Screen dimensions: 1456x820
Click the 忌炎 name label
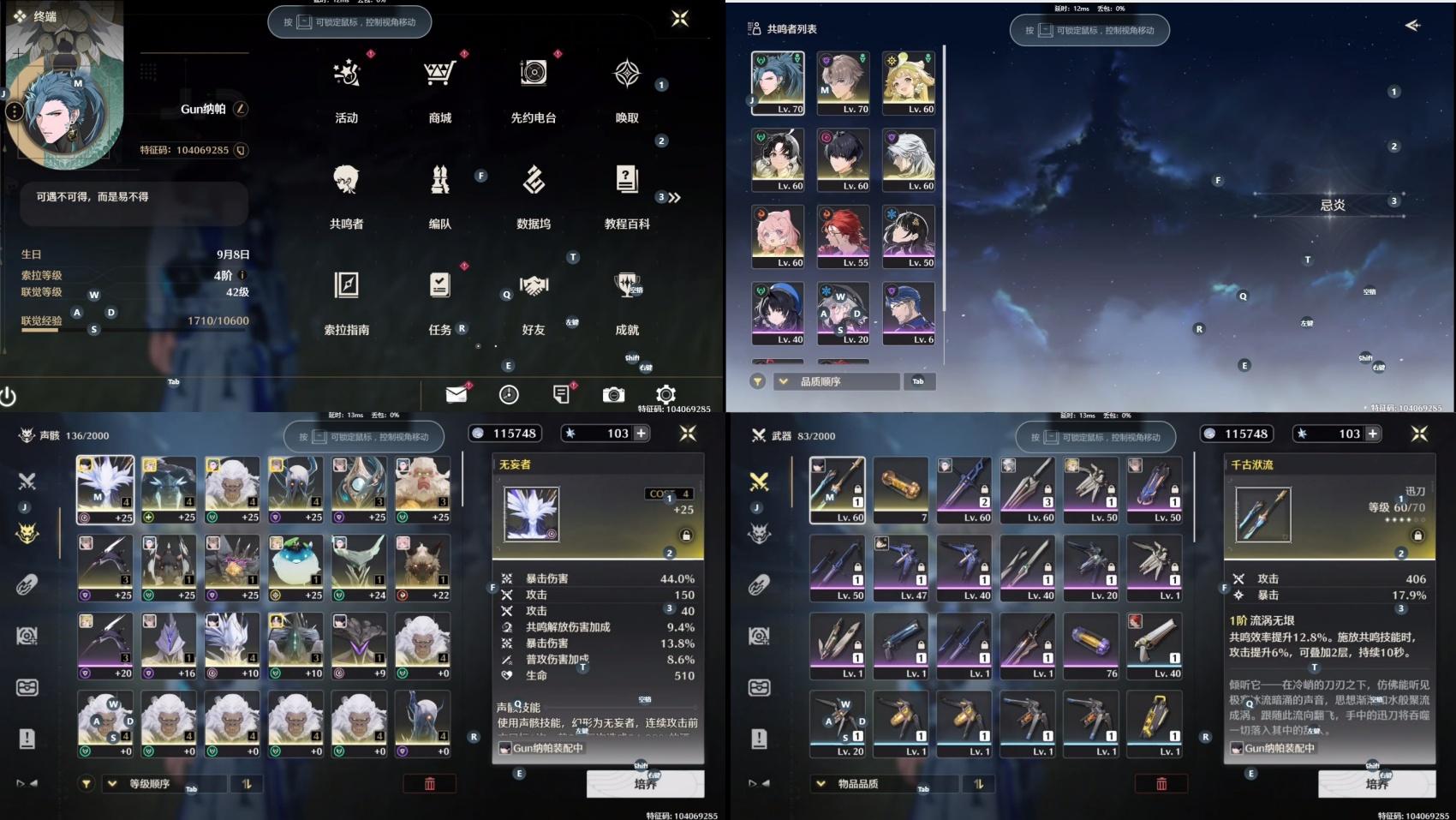coord(1333,206)
